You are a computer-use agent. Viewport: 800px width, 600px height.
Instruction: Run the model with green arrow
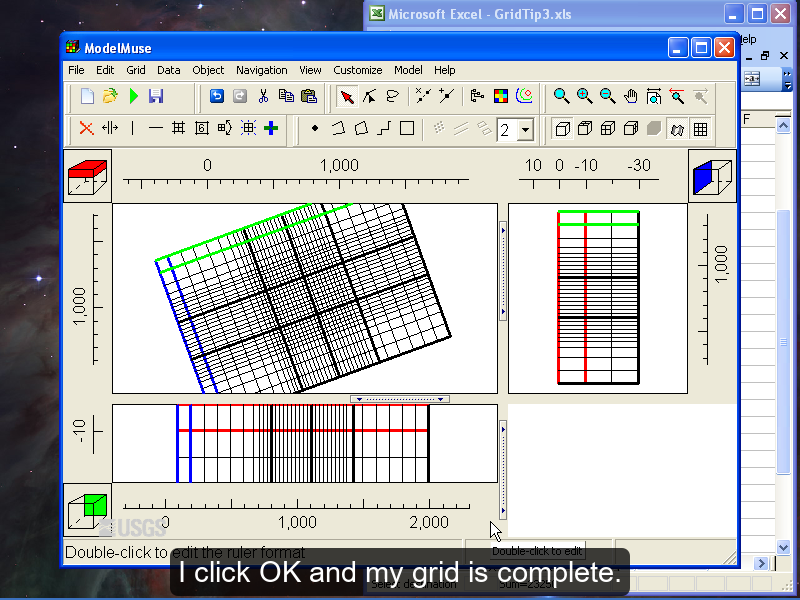point(134,96)
